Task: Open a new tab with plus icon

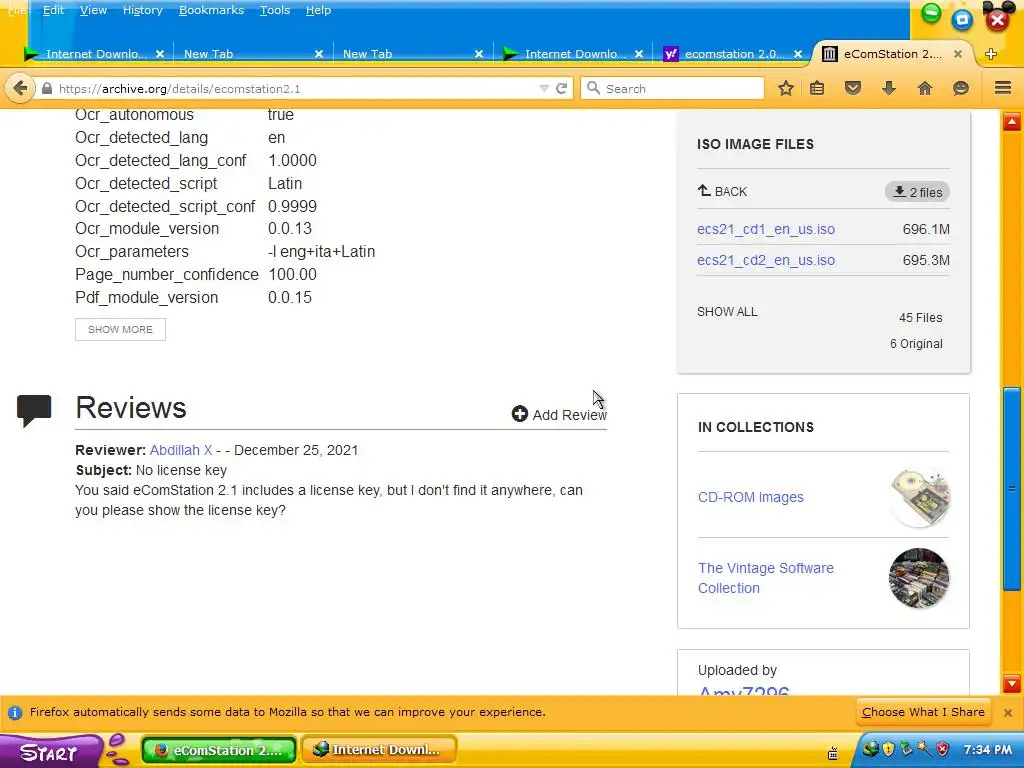Action: point(991,54)
